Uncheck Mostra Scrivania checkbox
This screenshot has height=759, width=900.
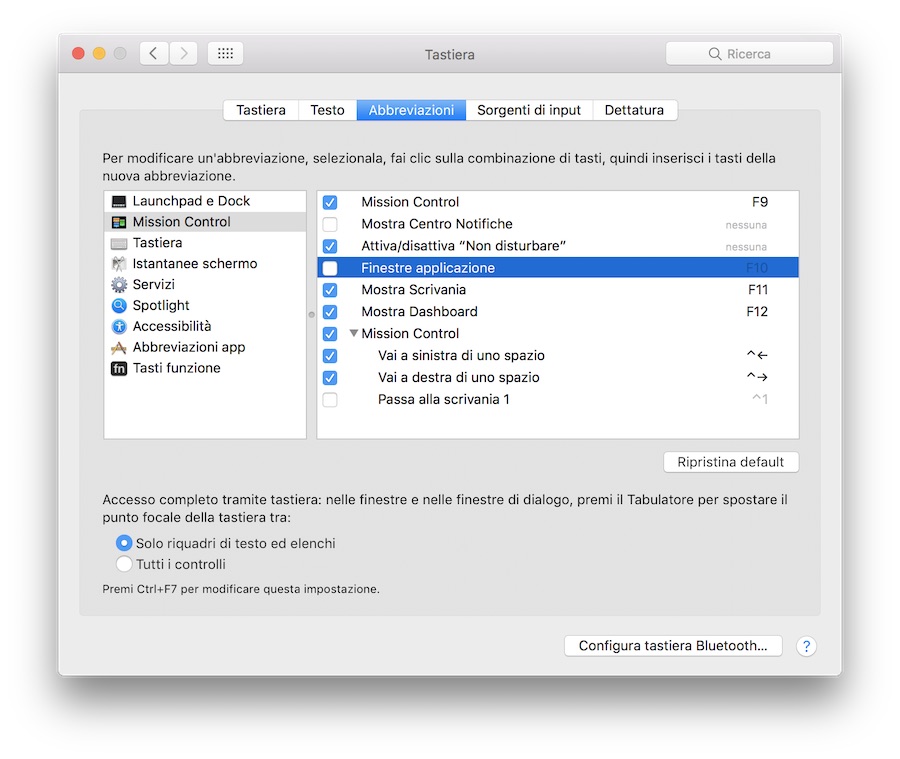(x=330, y=290)
